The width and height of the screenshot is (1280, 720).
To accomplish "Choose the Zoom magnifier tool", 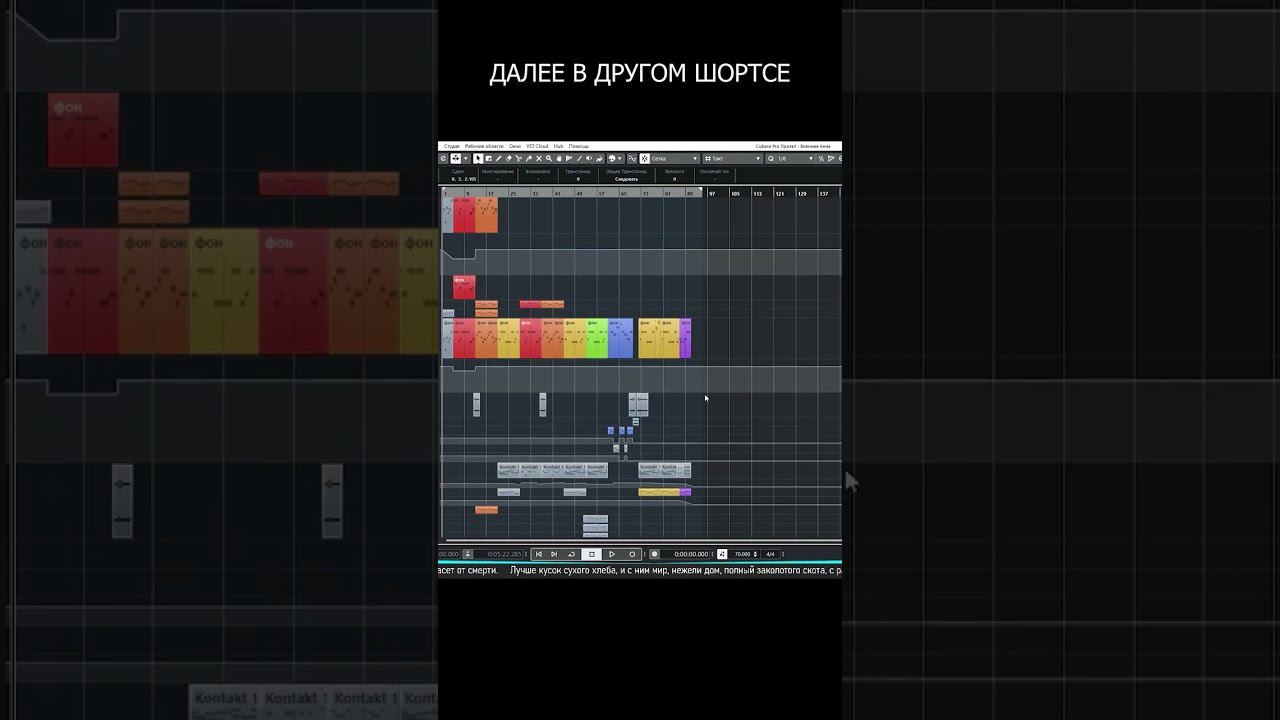I will (x=549, y=158).
